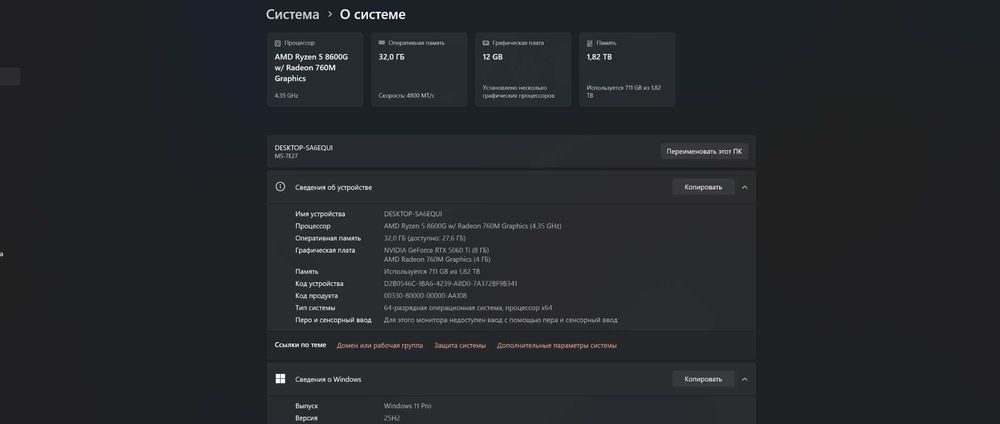
Task: Click the Windows logo beside Сведения о Windows
Action: coord(280,379)
